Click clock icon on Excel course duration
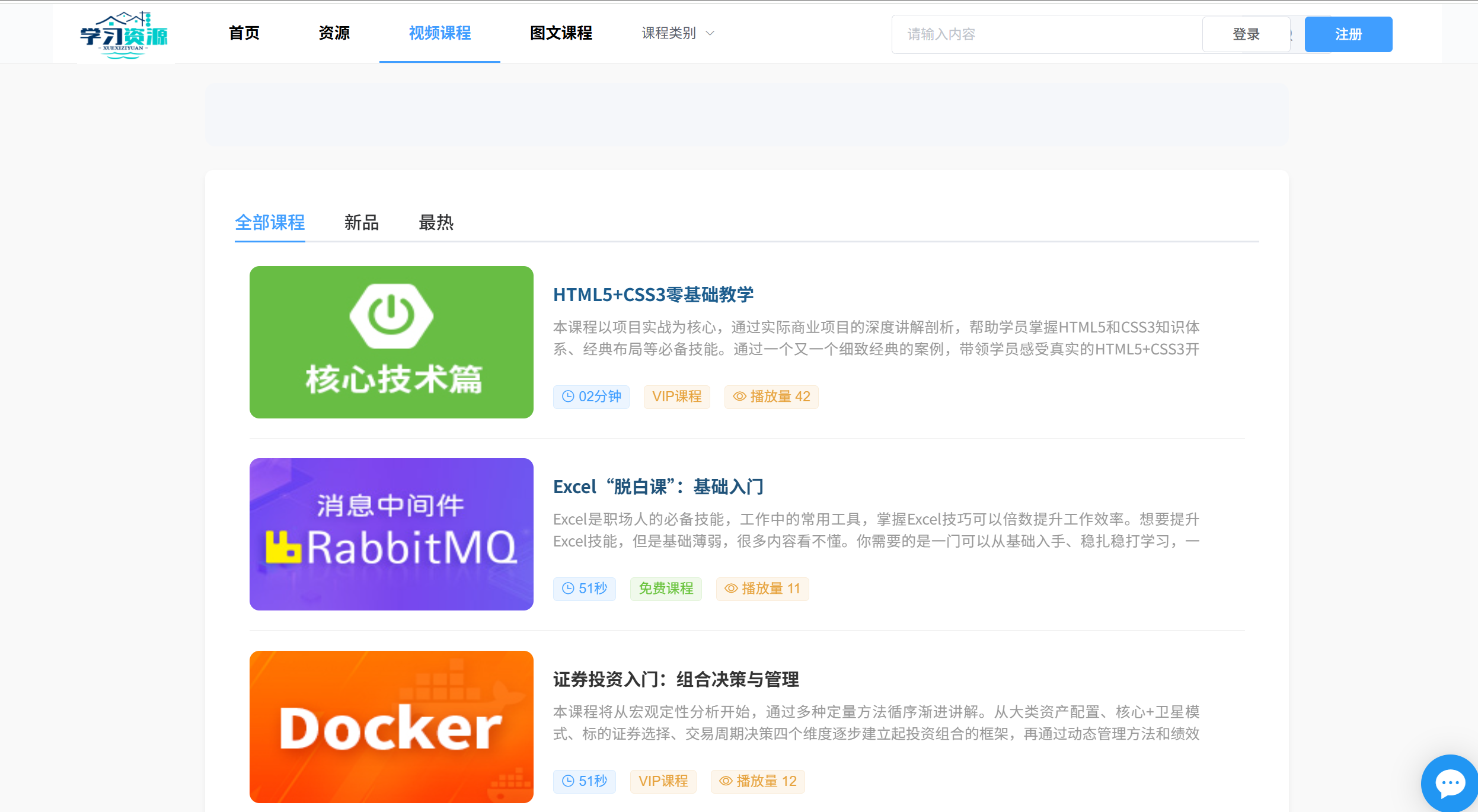The width and height of the screenshot is (1478, 812). tap(568, 589)
